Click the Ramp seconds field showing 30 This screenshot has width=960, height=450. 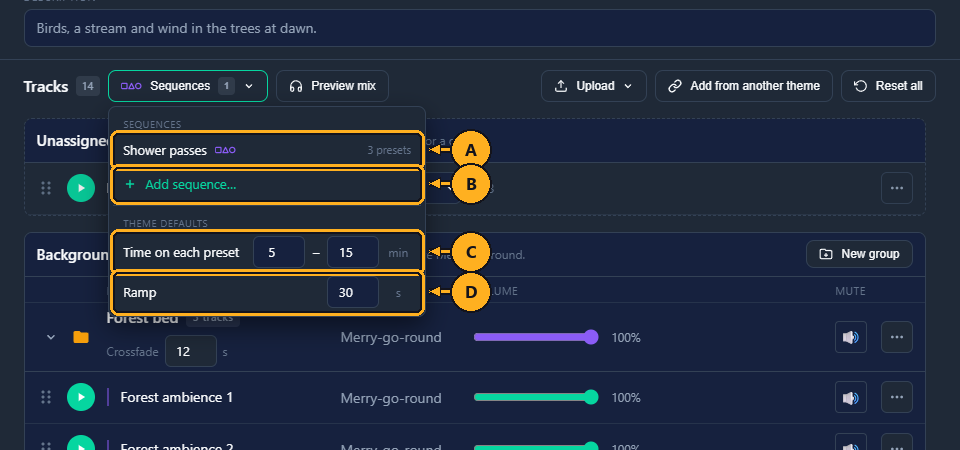click(353, 293)
